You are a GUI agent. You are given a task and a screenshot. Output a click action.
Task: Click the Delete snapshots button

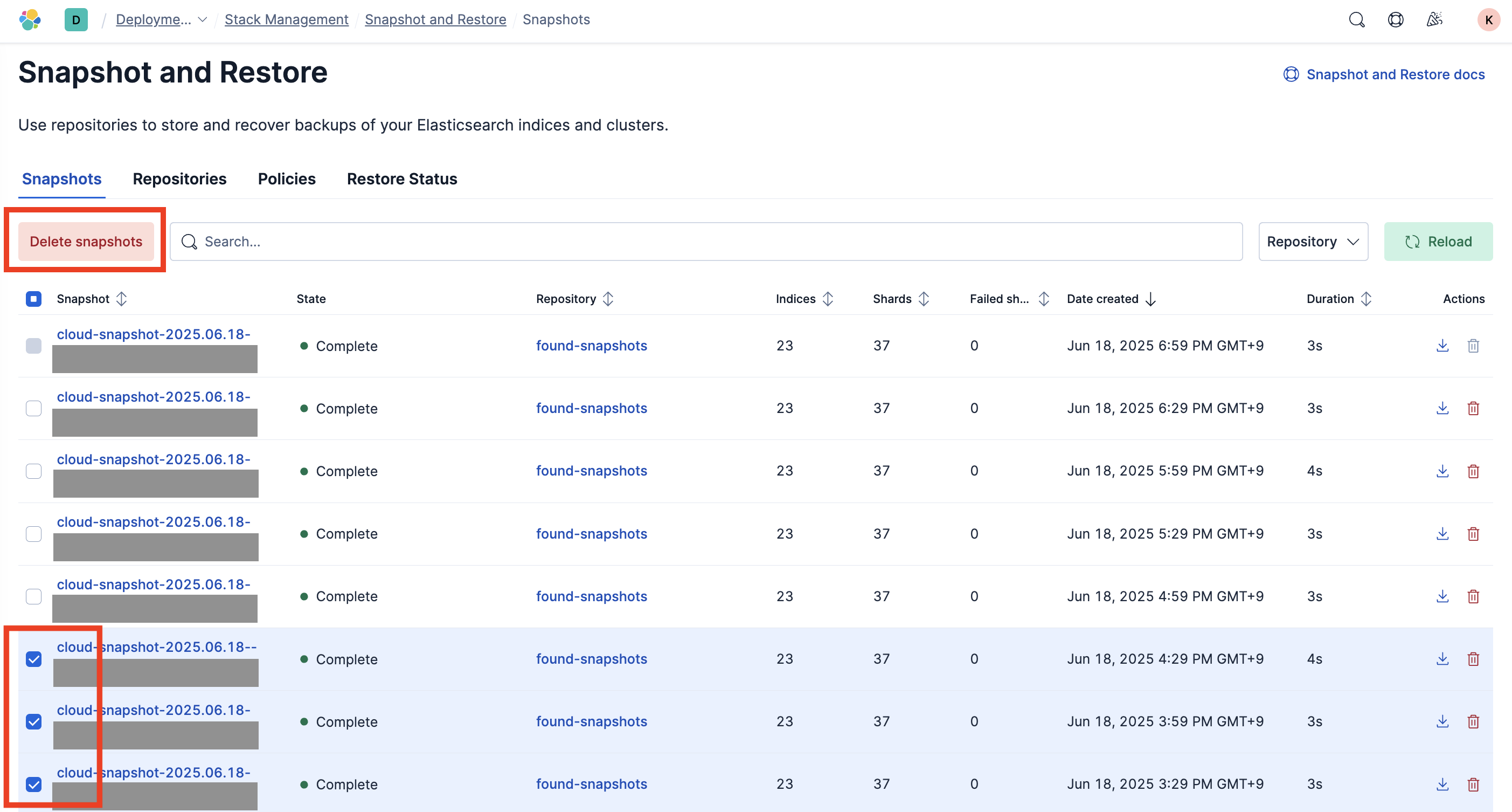(86, 242)
